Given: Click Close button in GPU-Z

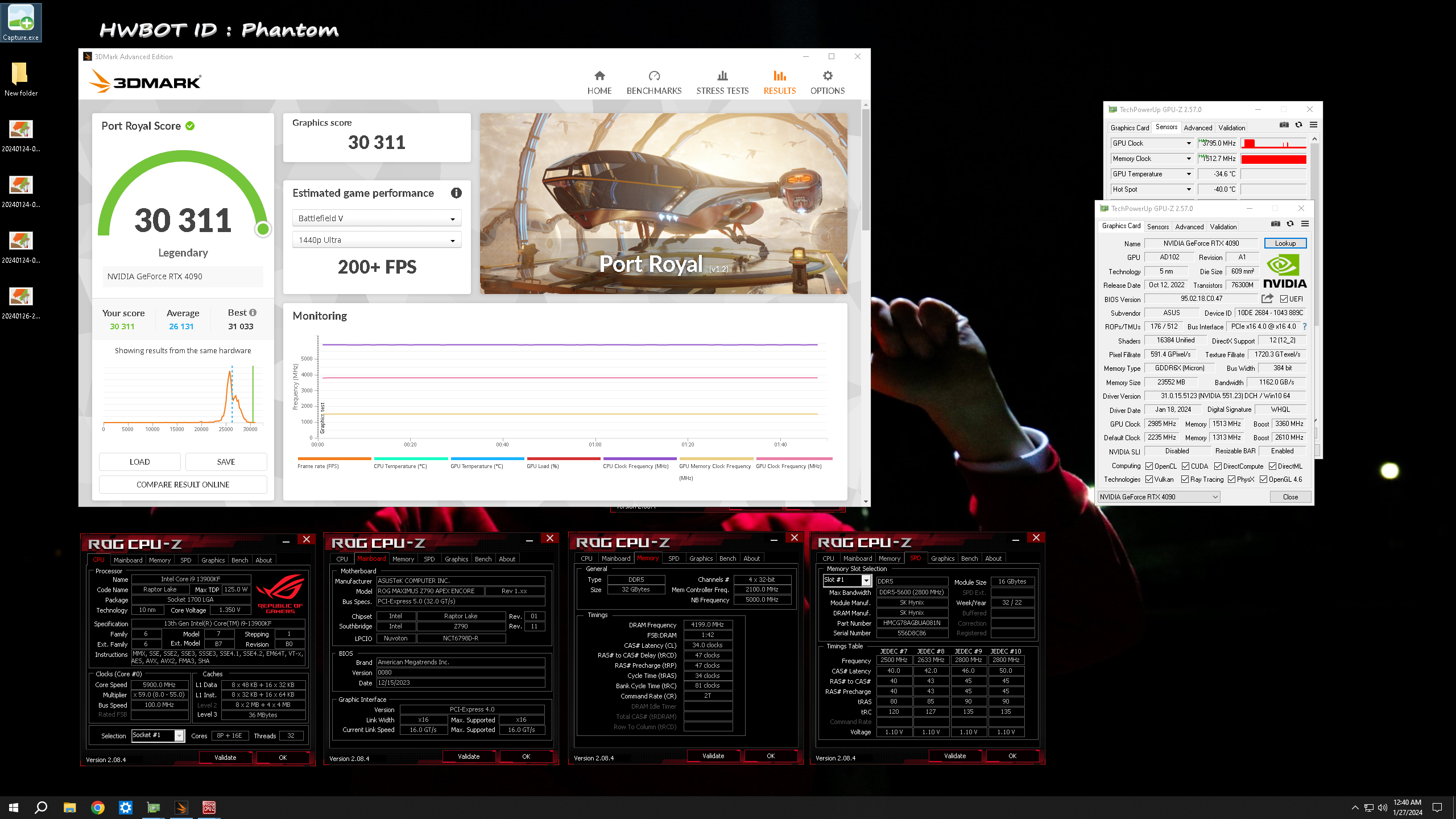Looking at the screenshot, I should 1290,497.
